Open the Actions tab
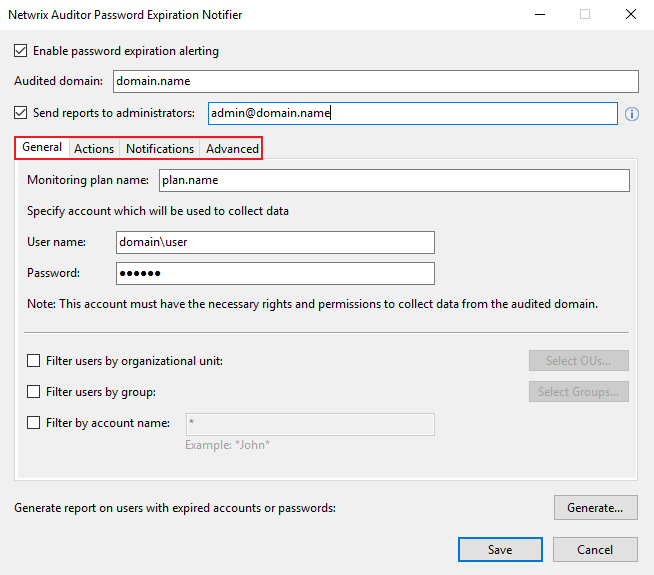The width and height of the screenshot is (654, 575). point(94,148)
